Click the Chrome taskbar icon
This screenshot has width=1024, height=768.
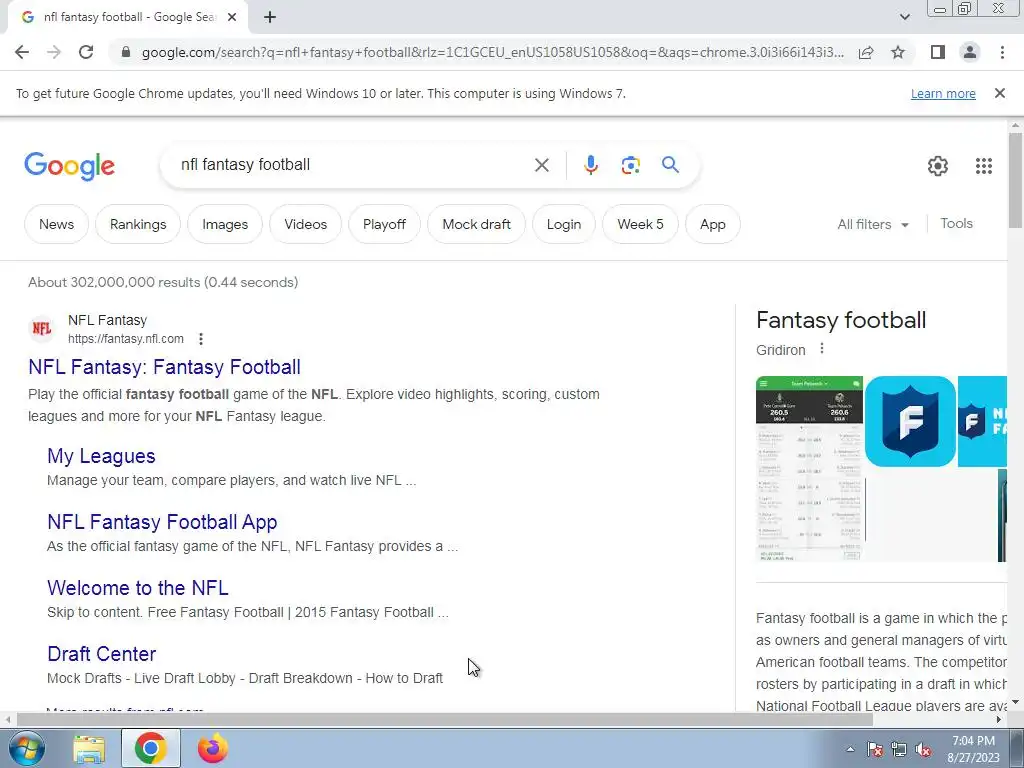coord(151,748)
